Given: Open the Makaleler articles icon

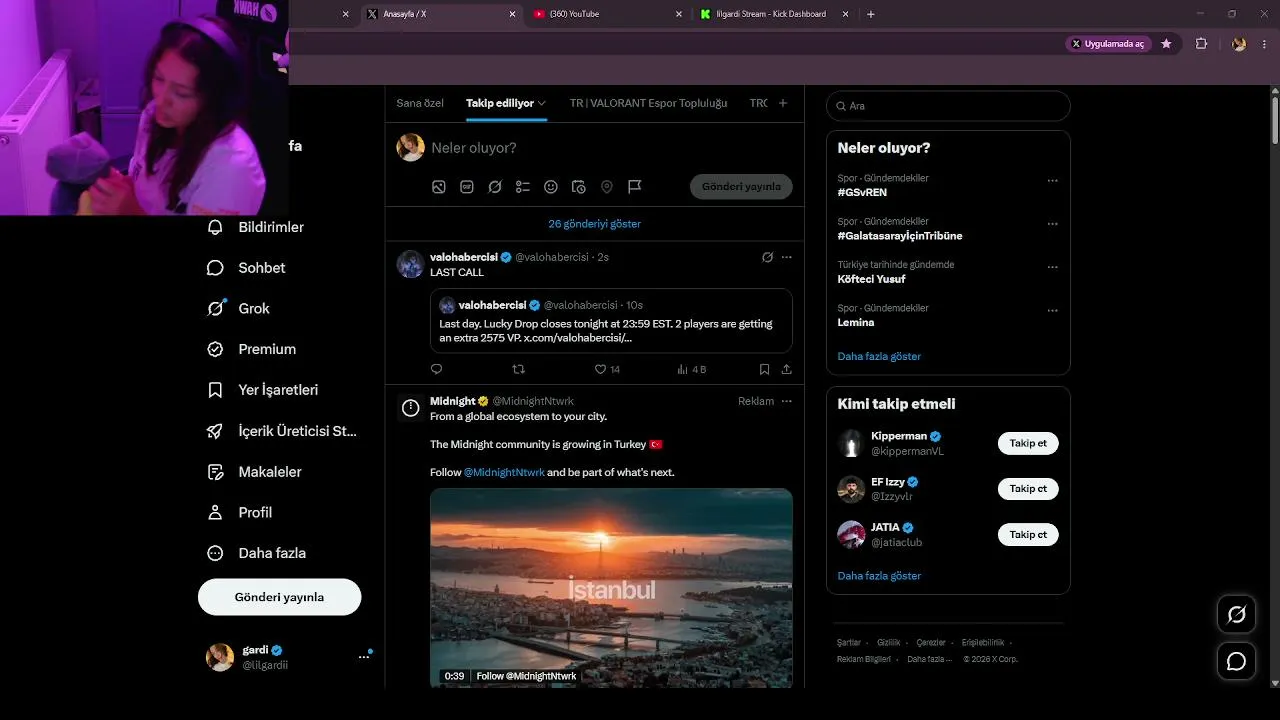Looking at the screenshot, I should tap(215, 471).
